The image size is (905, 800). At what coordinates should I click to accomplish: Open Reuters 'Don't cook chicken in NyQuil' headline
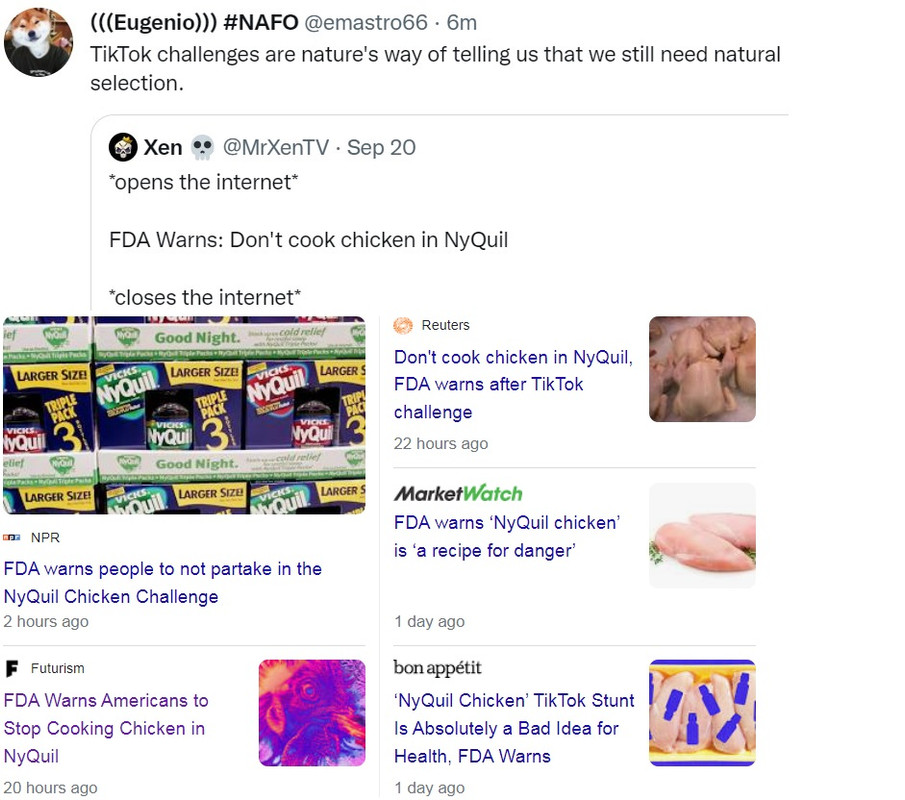(x=514, y=384)
